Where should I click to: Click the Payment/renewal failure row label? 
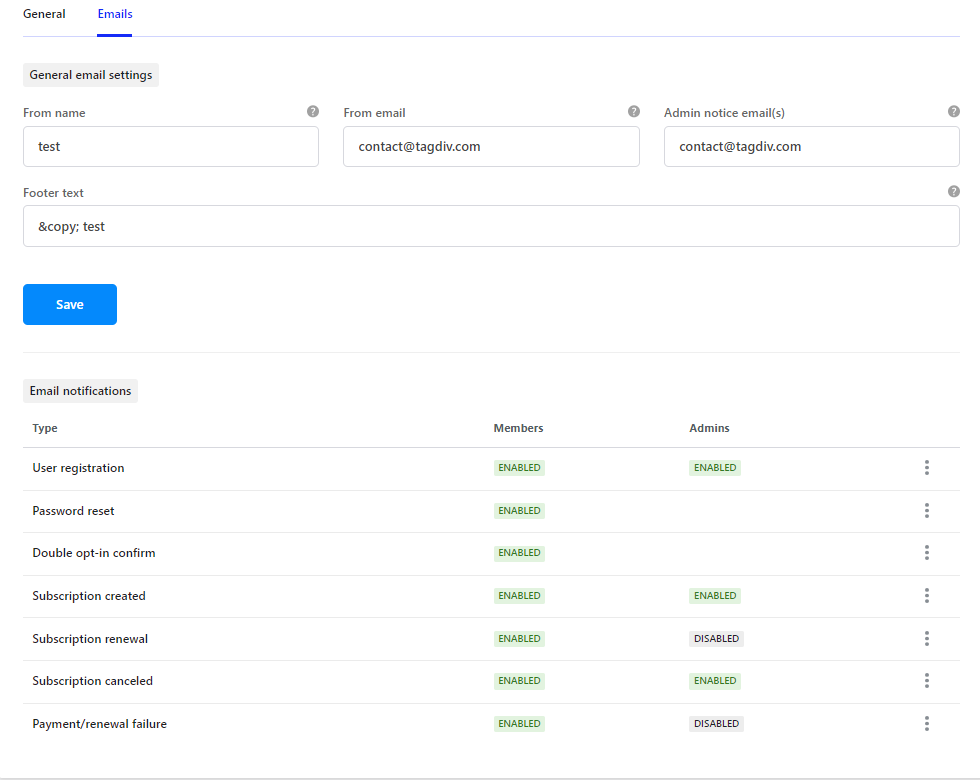tap(99, 724)
